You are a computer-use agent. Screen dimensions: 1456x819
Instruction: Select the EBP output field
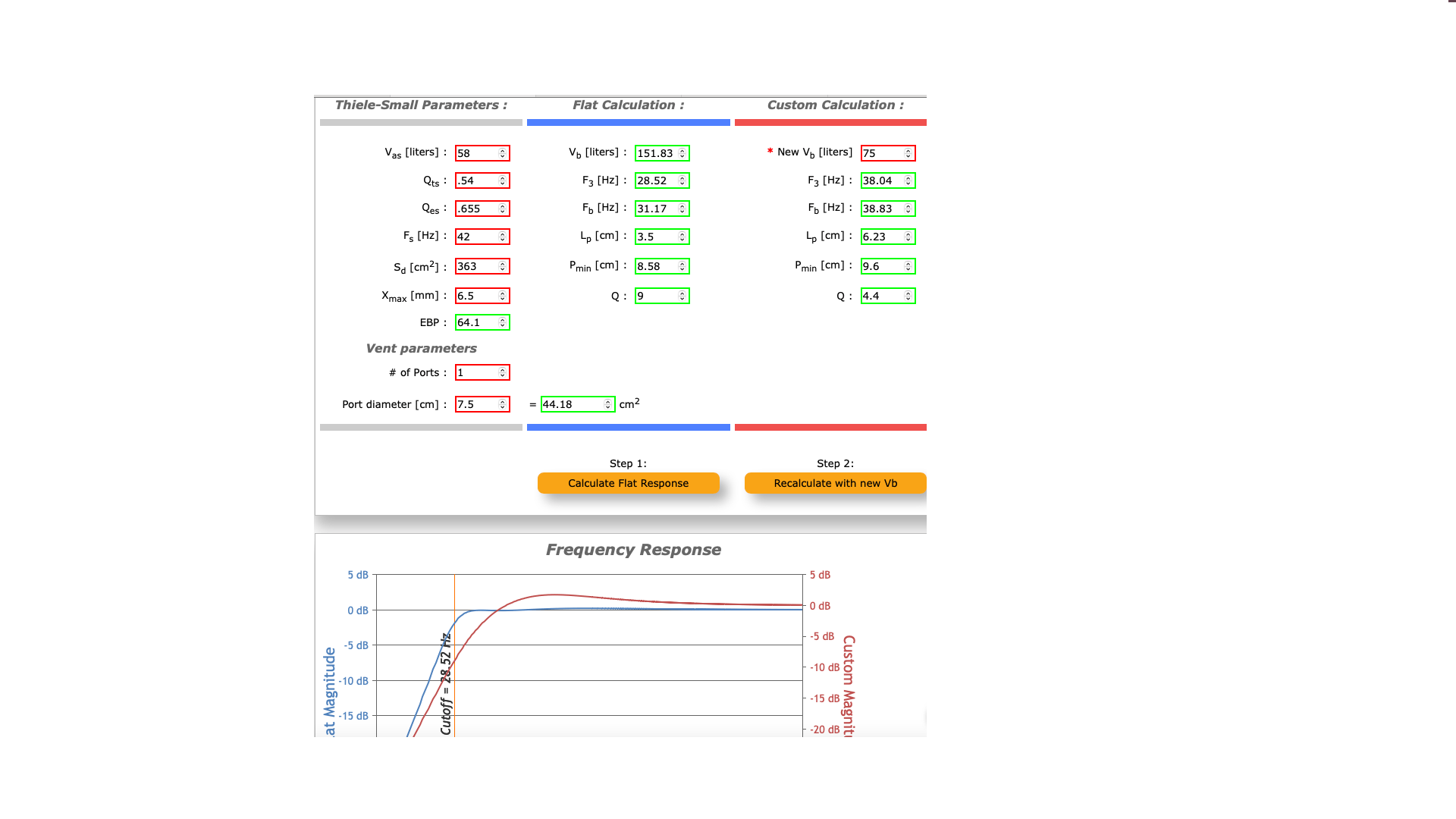[482, 322]
